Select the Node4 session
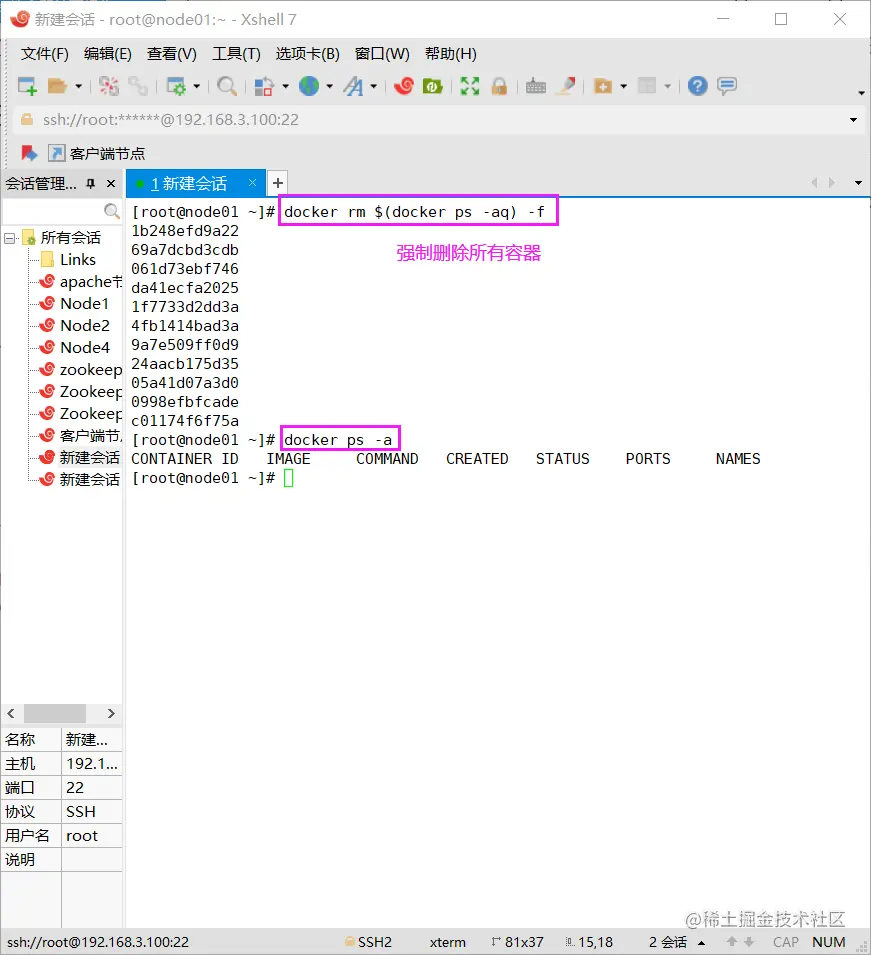Image resolution: width=871 pixels, height=955 pixels. click(75, 348)
